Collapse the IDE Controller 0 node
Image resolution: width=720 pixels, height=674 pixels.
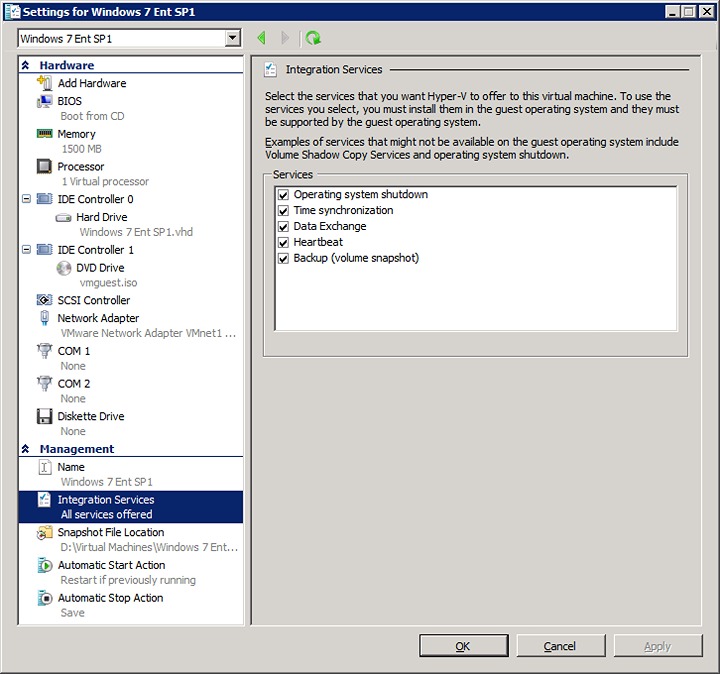coord(26,199)
